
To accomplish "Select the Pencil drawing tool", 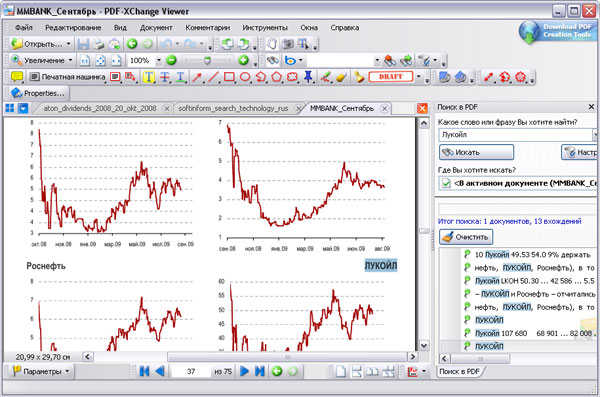I will (x=326, y=77).
